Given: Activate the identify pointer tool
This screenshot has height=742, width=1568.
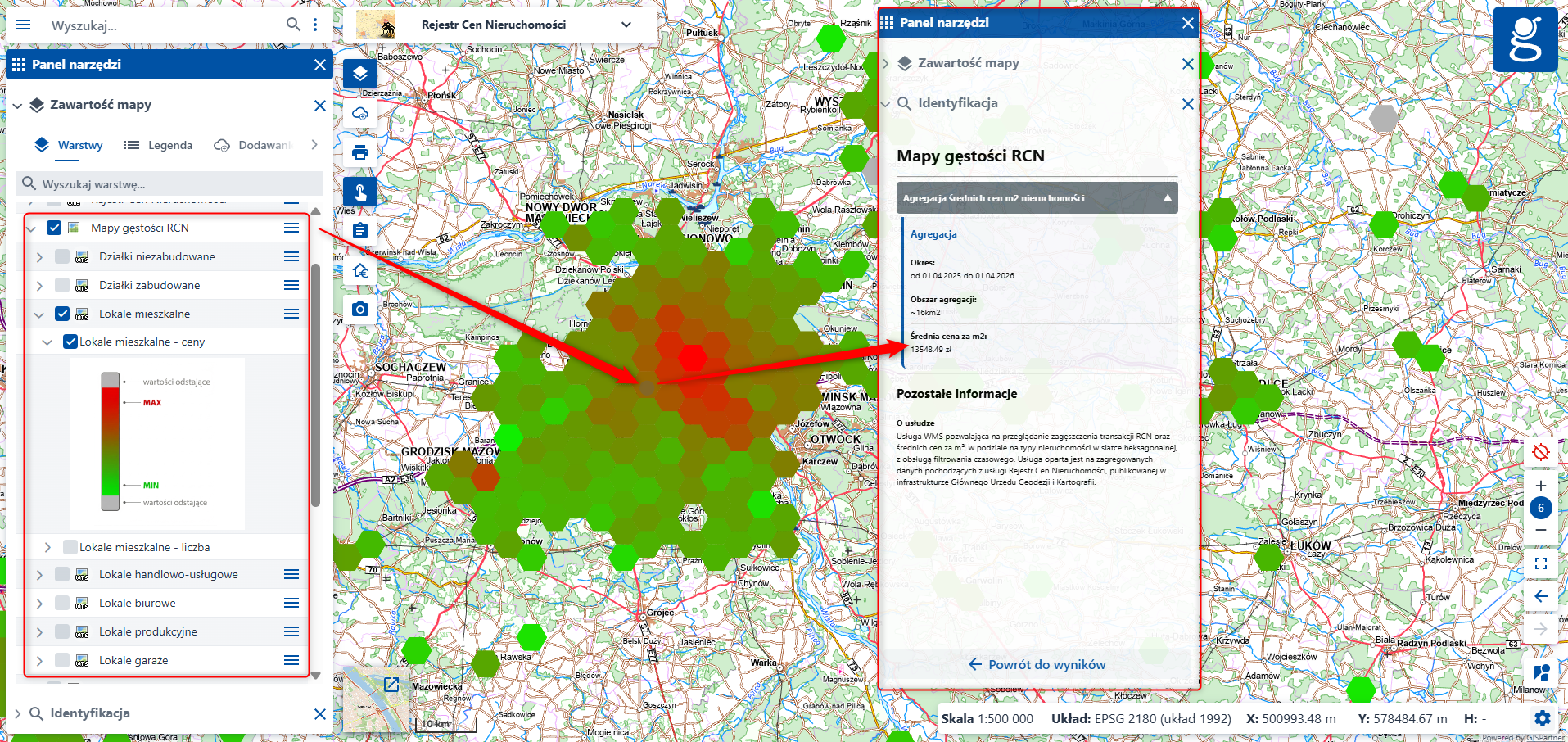Looking at the screenshot, I should click(x=360, y=192).
